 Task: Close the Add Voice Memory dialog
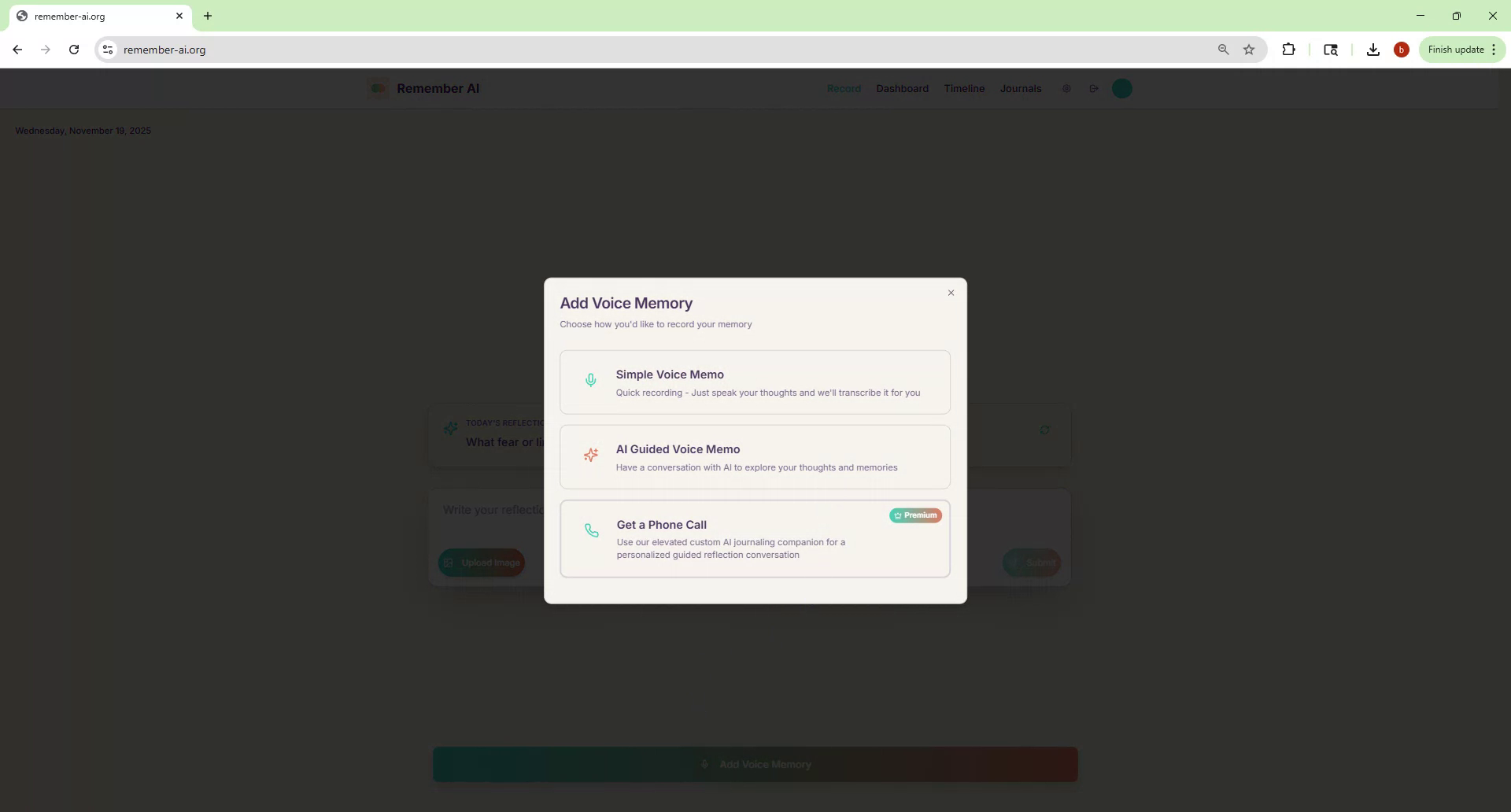click(951, 293)
